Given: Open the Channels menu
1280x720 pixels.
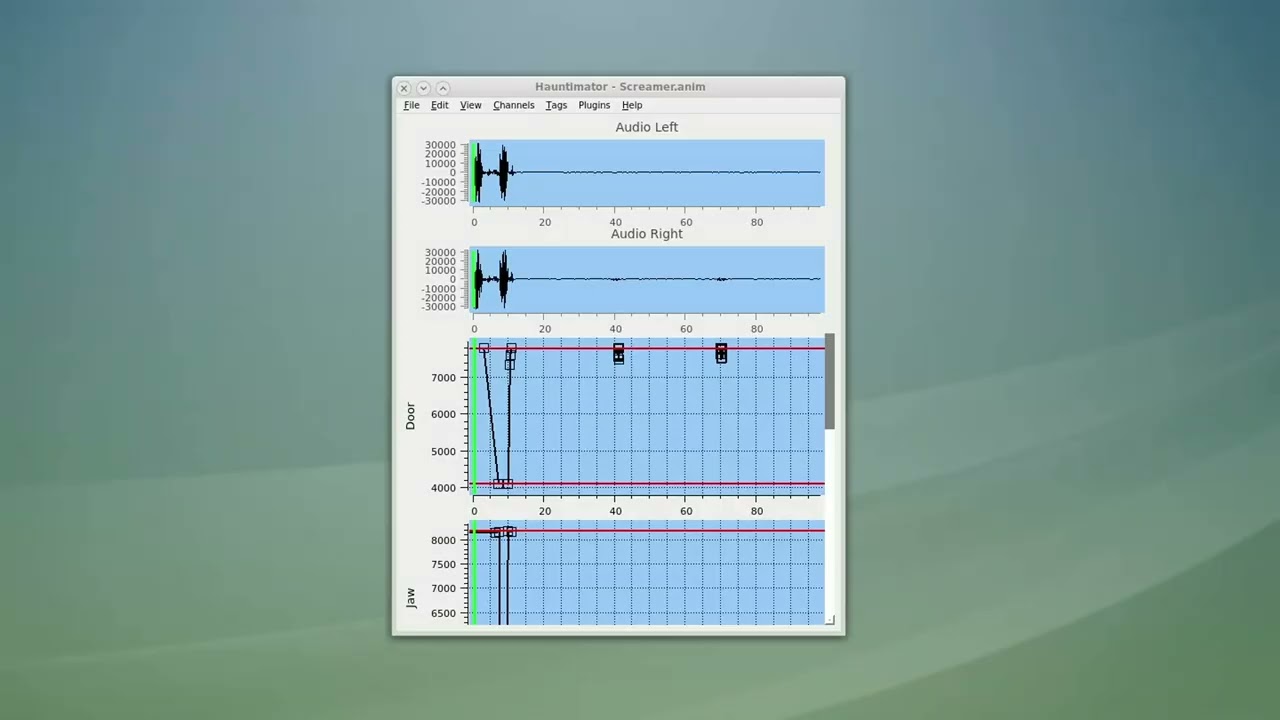Looking at the screenshot, I should click(x=513, y=105).
